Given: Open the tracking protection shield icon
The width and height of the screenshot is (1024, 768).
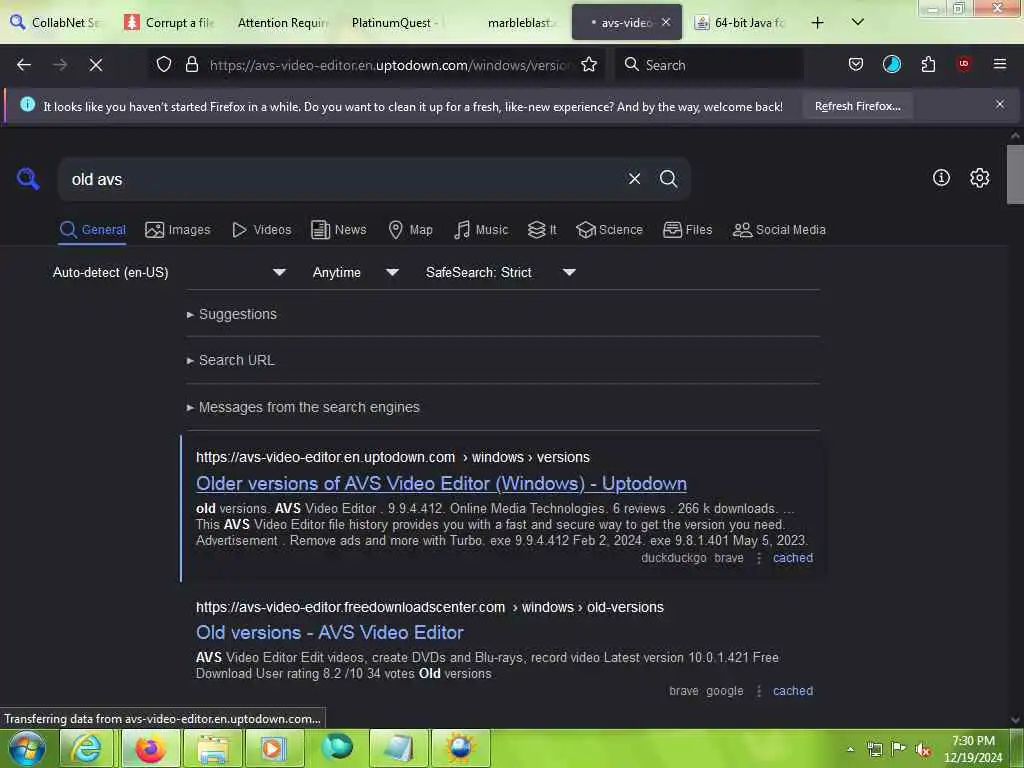Looking at the screenshot, I should tap(164, 65).
